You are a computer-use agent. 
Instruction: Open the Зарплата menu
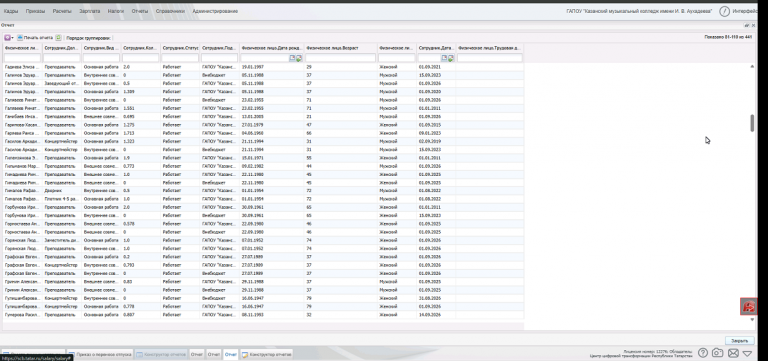point(90,11)
